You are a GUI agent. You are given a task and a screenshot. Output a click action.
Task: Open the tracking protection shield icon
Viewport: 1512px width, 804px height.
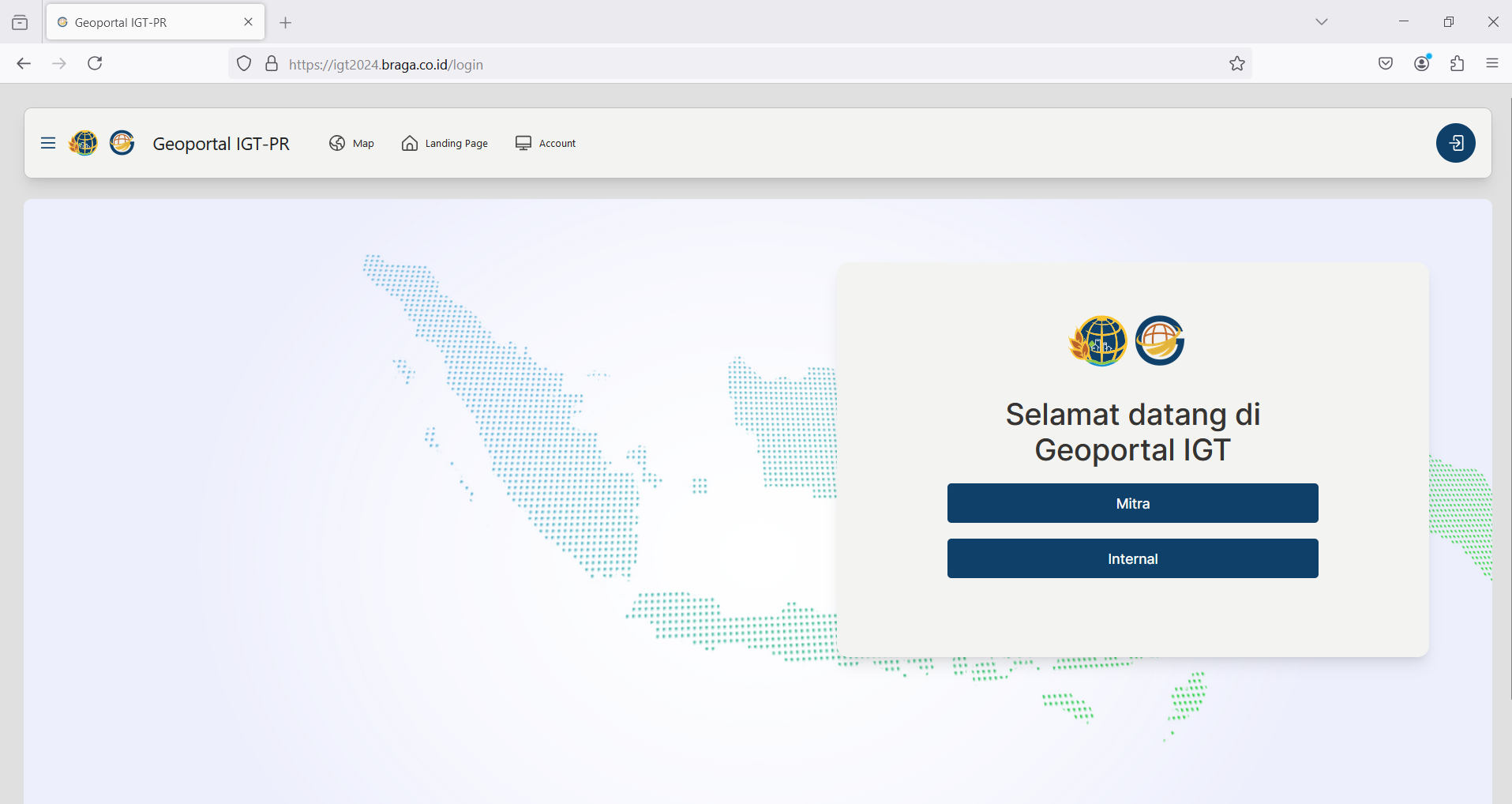click(243, 63)
